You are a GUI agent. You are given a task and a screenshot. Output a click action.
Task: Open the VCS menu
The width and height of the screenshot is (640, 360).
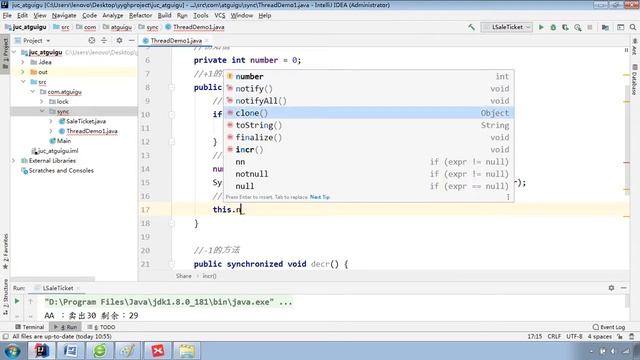(x=220, y=16)
